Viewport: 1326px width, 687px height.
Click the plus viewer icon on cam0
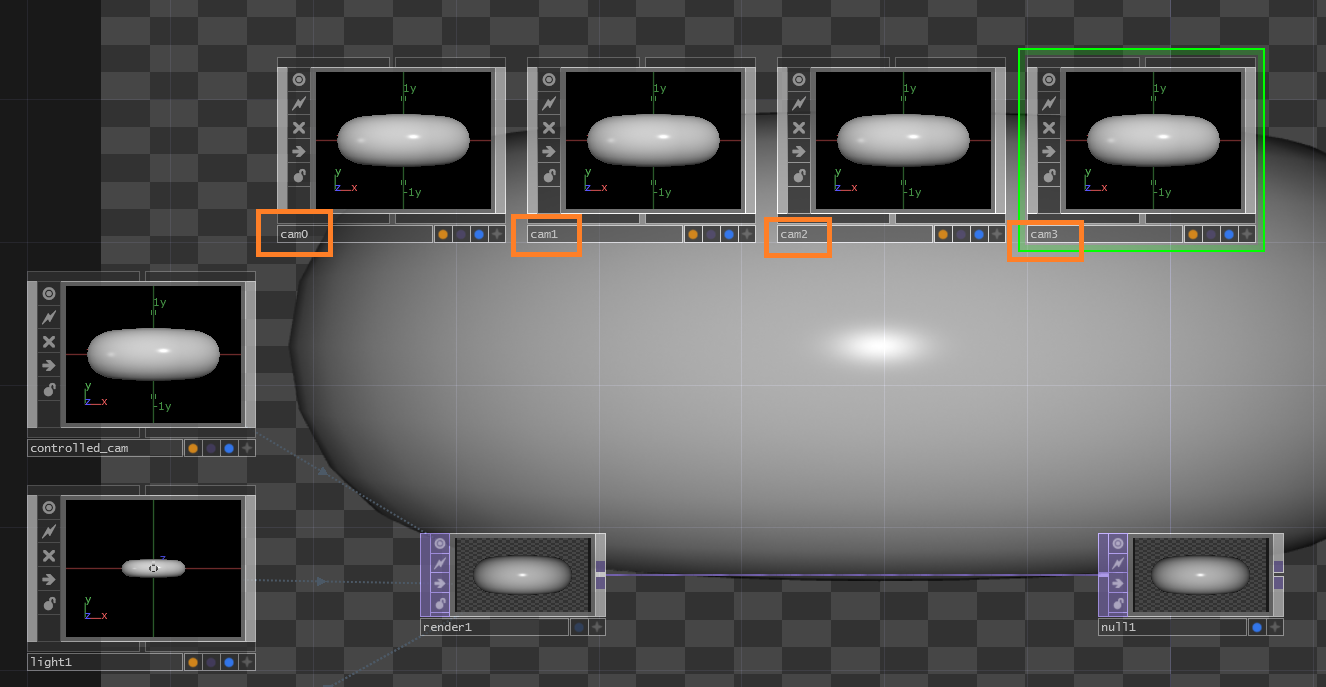(497, 234)
